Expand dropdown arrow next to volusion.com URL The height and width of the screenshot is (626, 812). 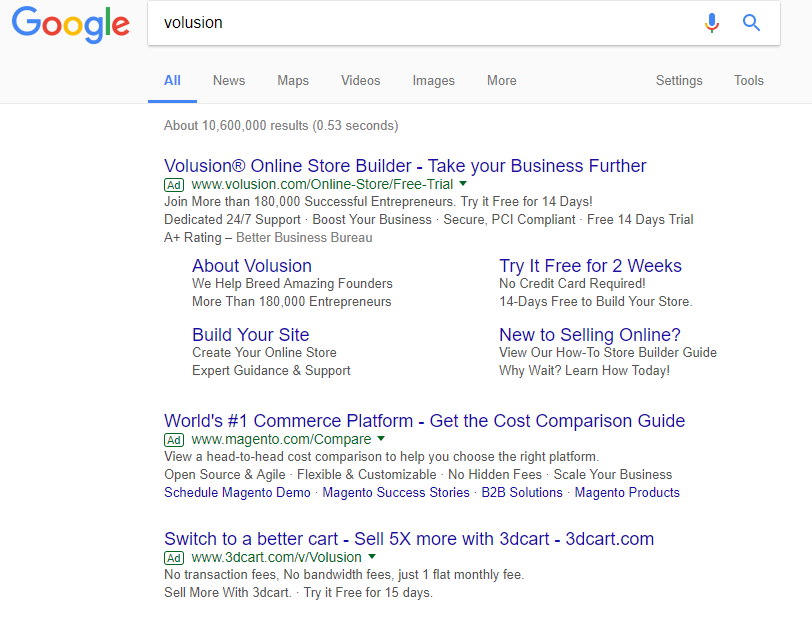[463, 183]
